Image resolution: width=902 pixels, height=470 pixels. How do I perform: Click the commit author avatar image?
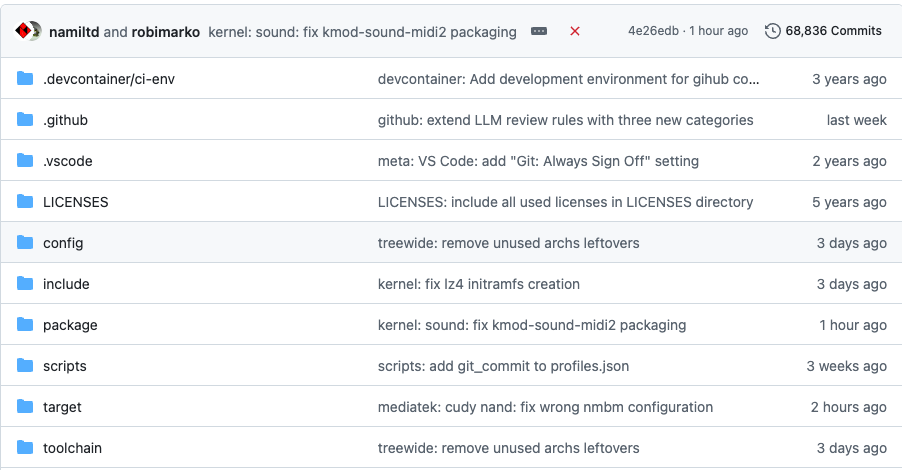click(28, 31)
